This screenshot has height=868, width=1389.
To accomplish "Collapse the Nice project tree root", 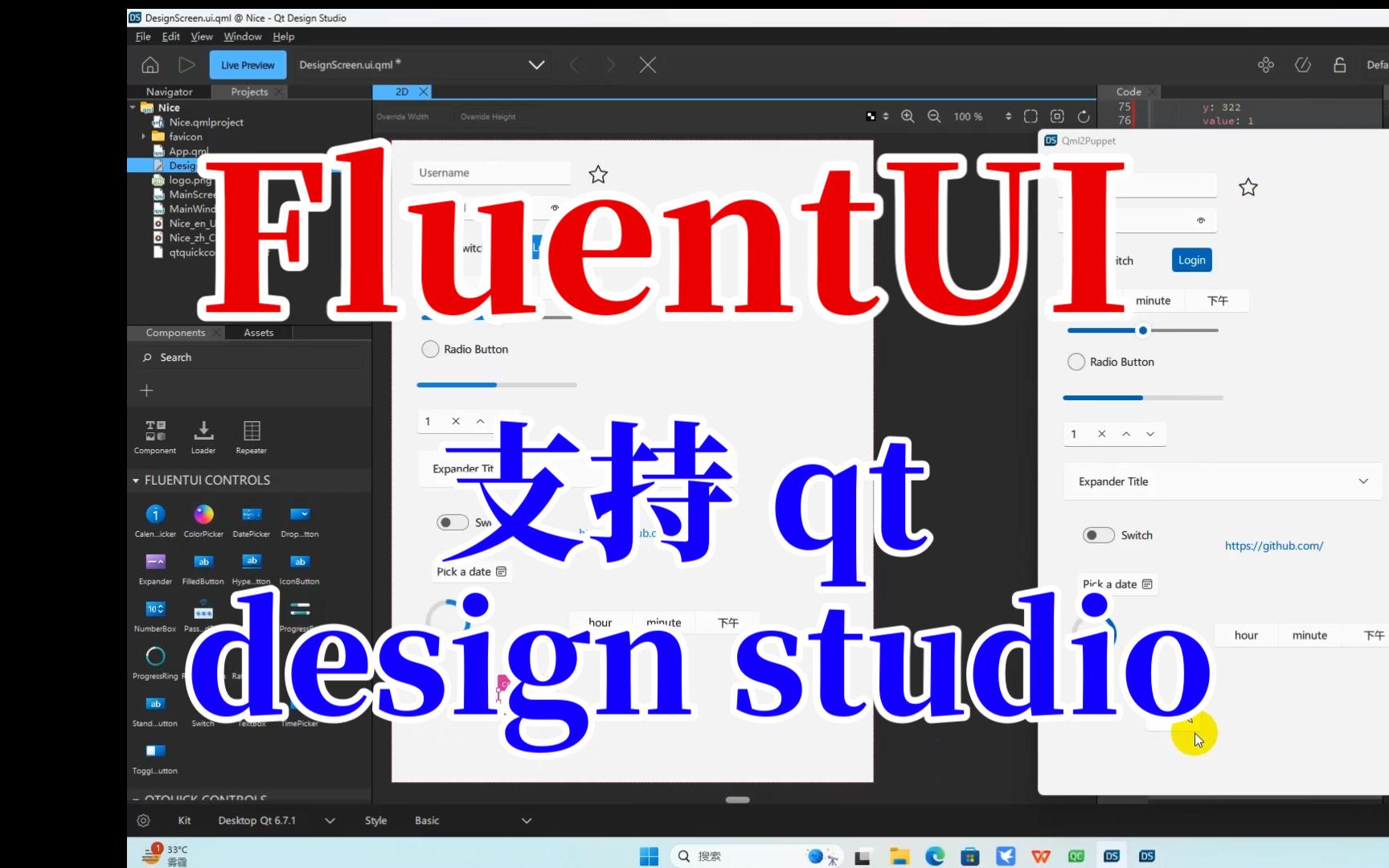I will [133, 107].
